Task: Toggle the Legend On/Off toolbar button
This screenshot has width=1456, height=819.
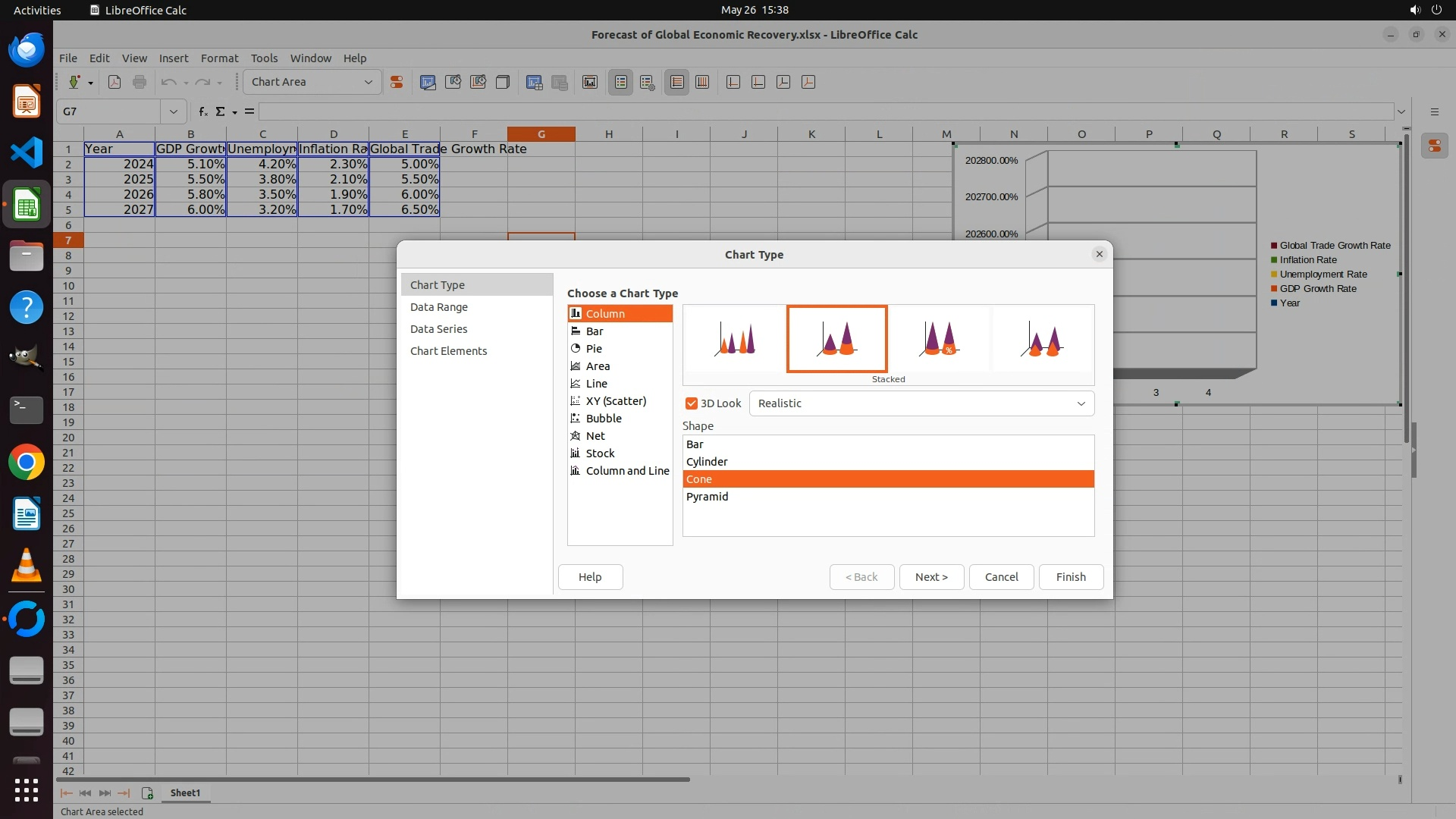Action: click(x=620, y=82)
